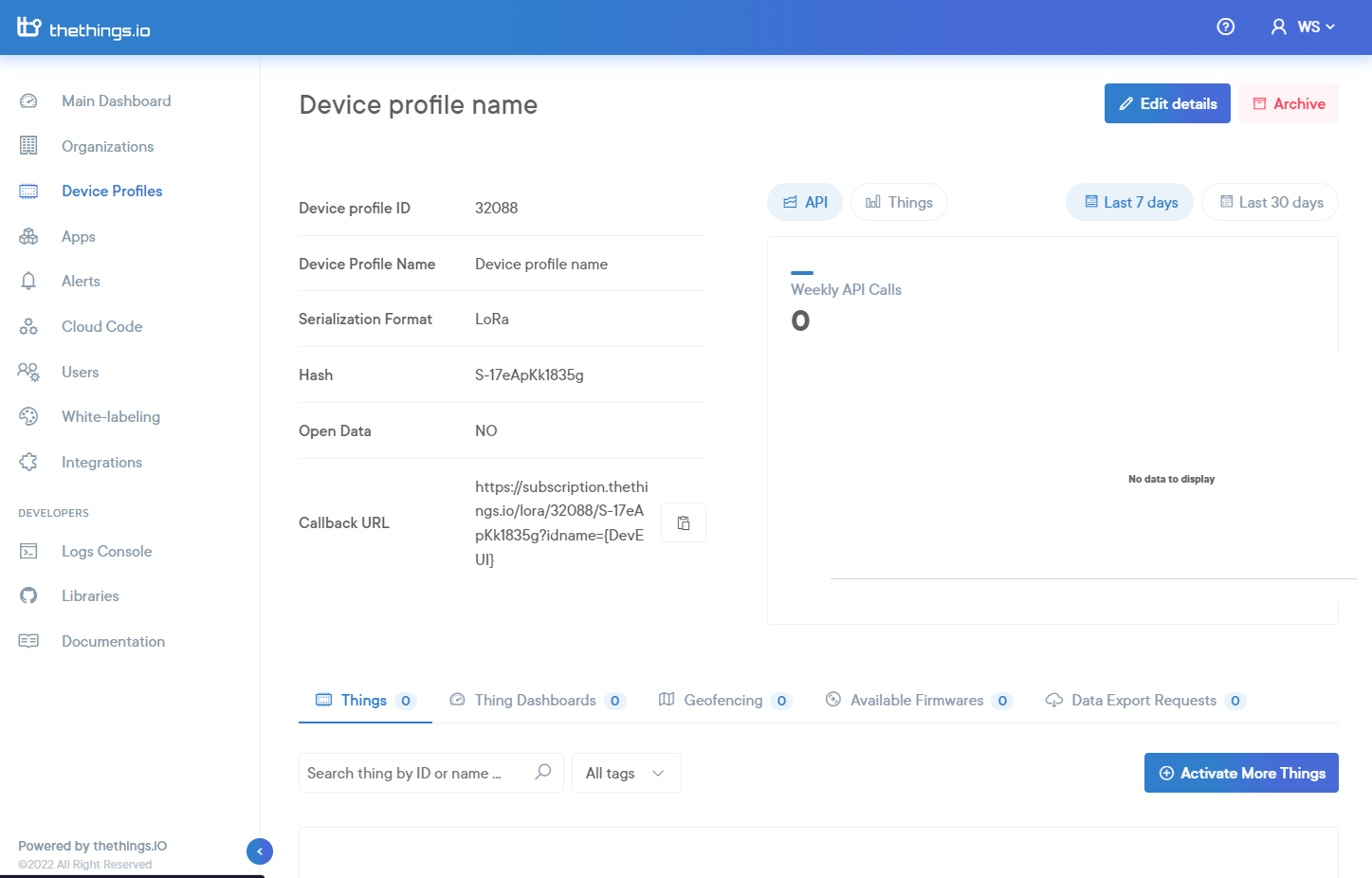Click the Open Data value NO
The image size is (1372, 878).
click(x=486, y=430)
